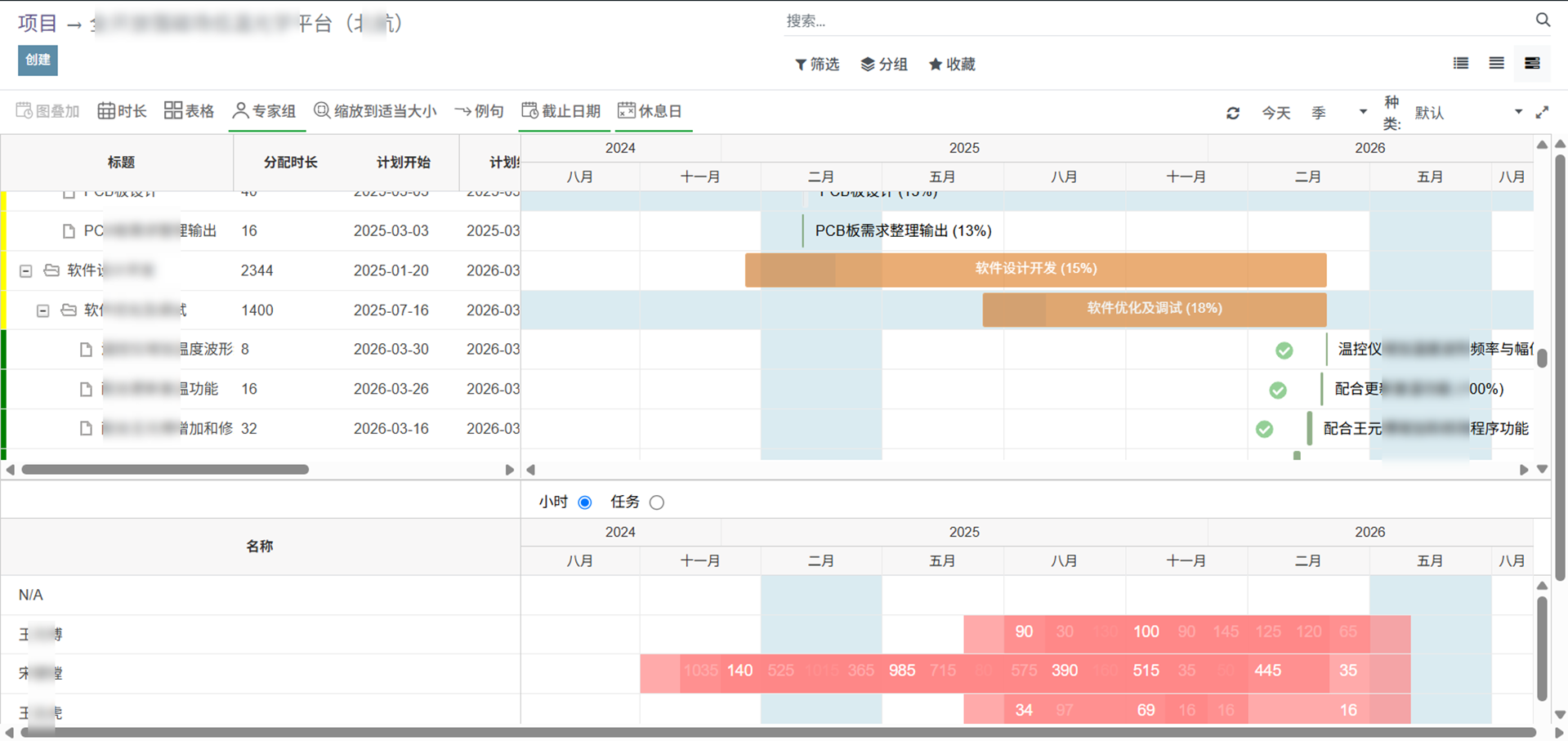Select the 小时 radio button

coord(585,502)
